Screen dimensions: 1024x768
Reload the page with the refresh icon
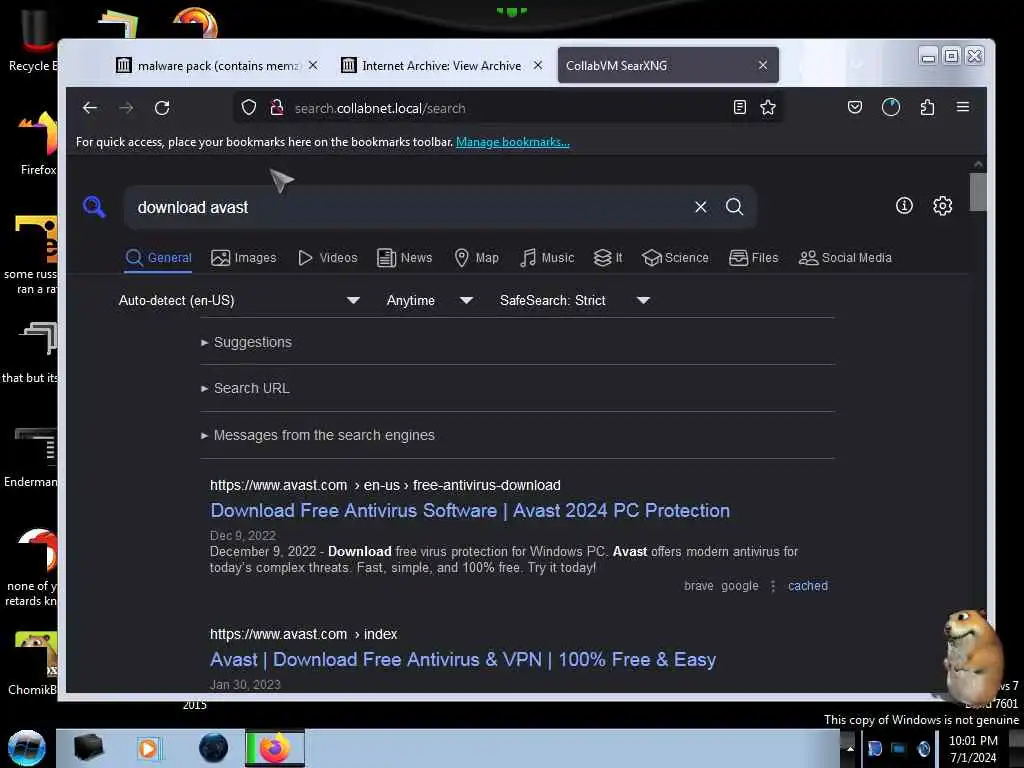[162, 108]
